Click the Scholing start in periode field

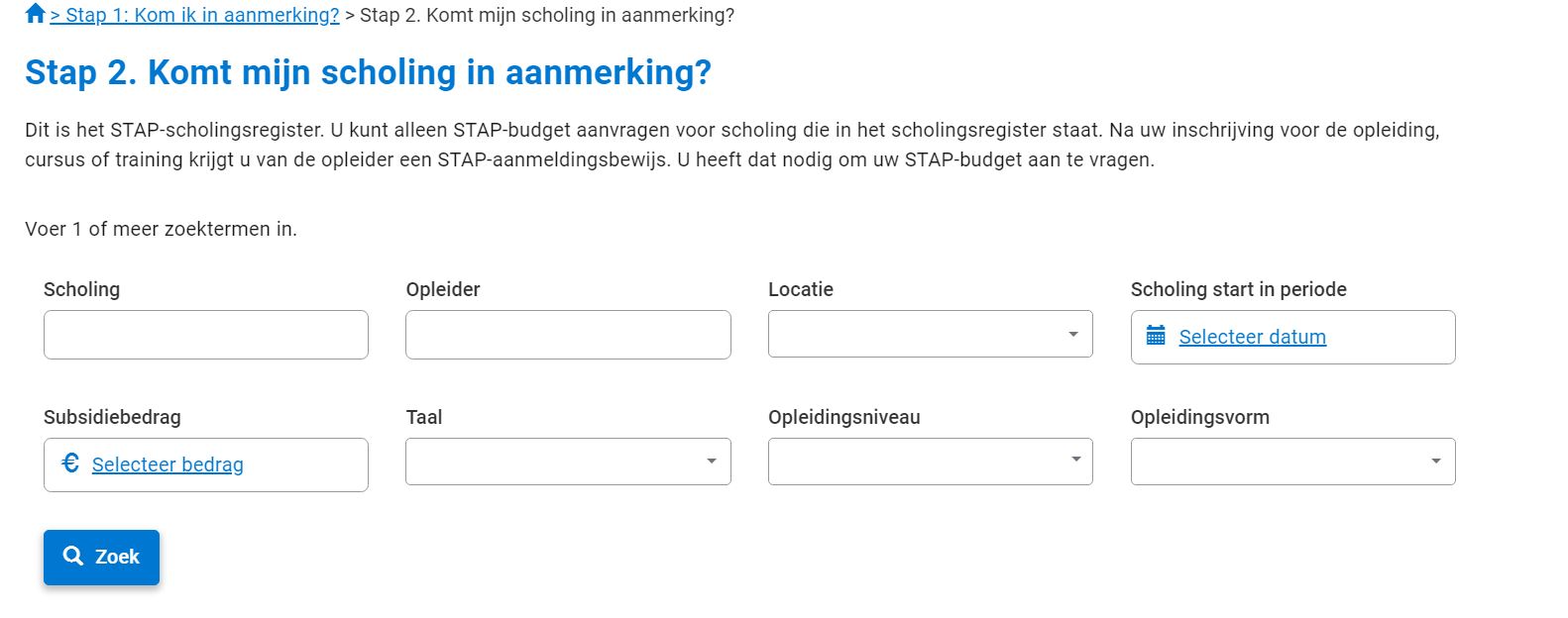pos(1292,337)
